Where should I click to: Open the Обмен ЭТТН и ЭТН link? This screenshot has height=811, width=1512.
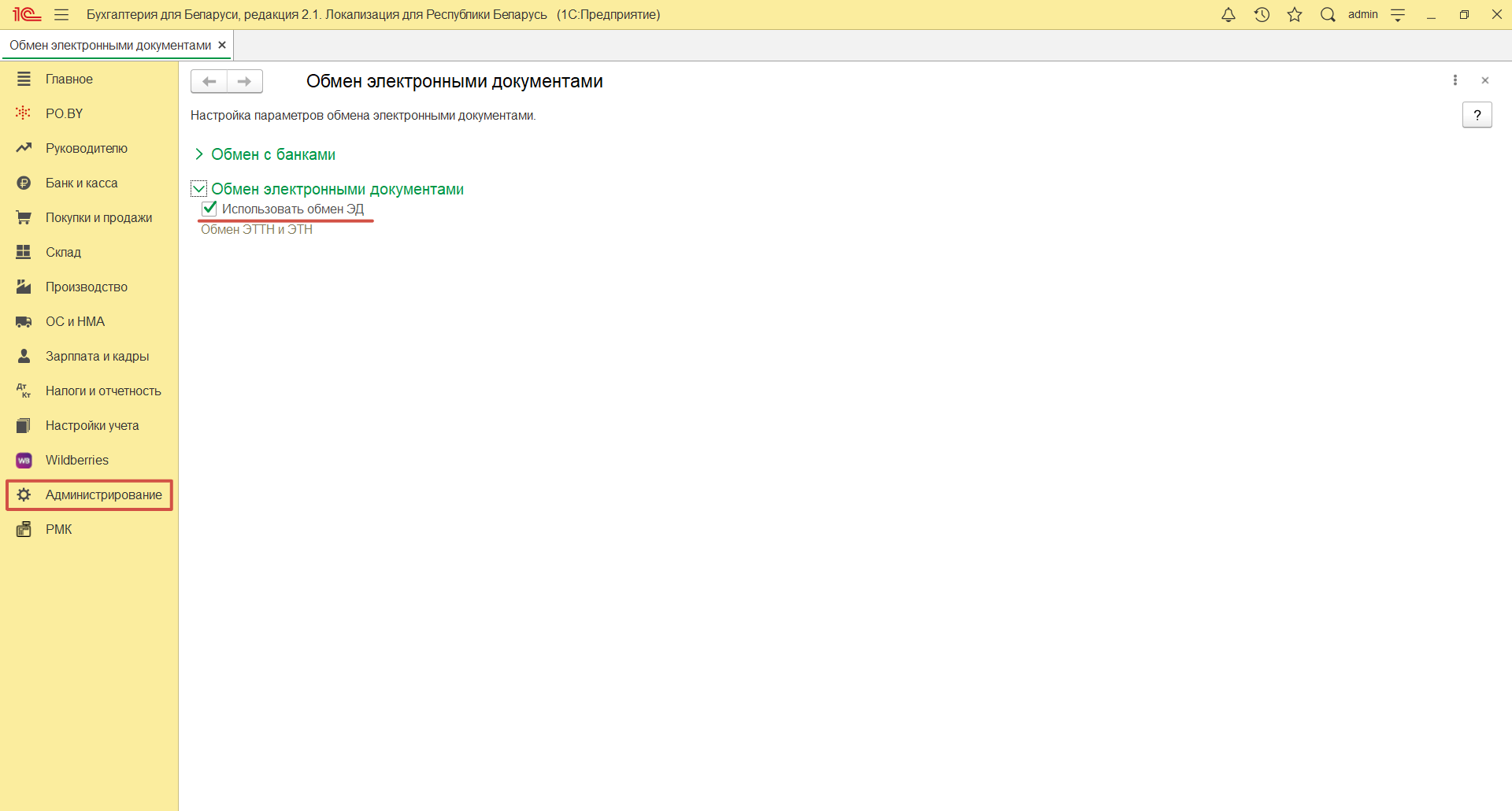coord(257,230)
